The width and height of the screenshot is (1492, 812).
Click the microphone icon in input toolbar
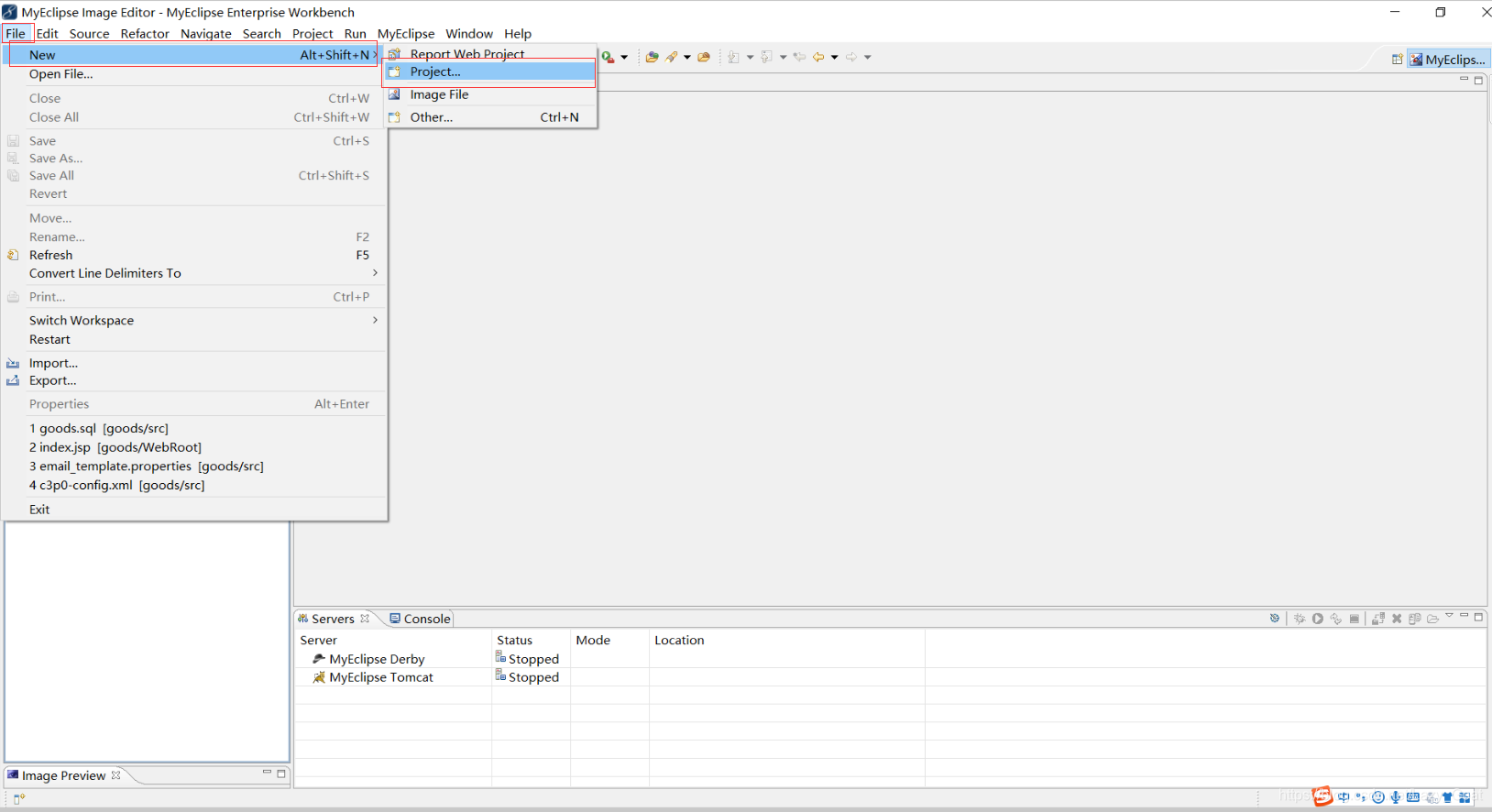1395,797
